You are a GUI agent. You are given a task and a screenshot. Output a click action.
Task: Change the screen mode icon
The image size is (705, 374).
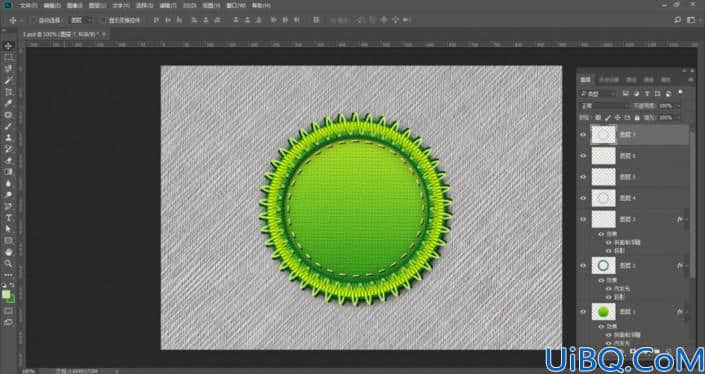9,322
